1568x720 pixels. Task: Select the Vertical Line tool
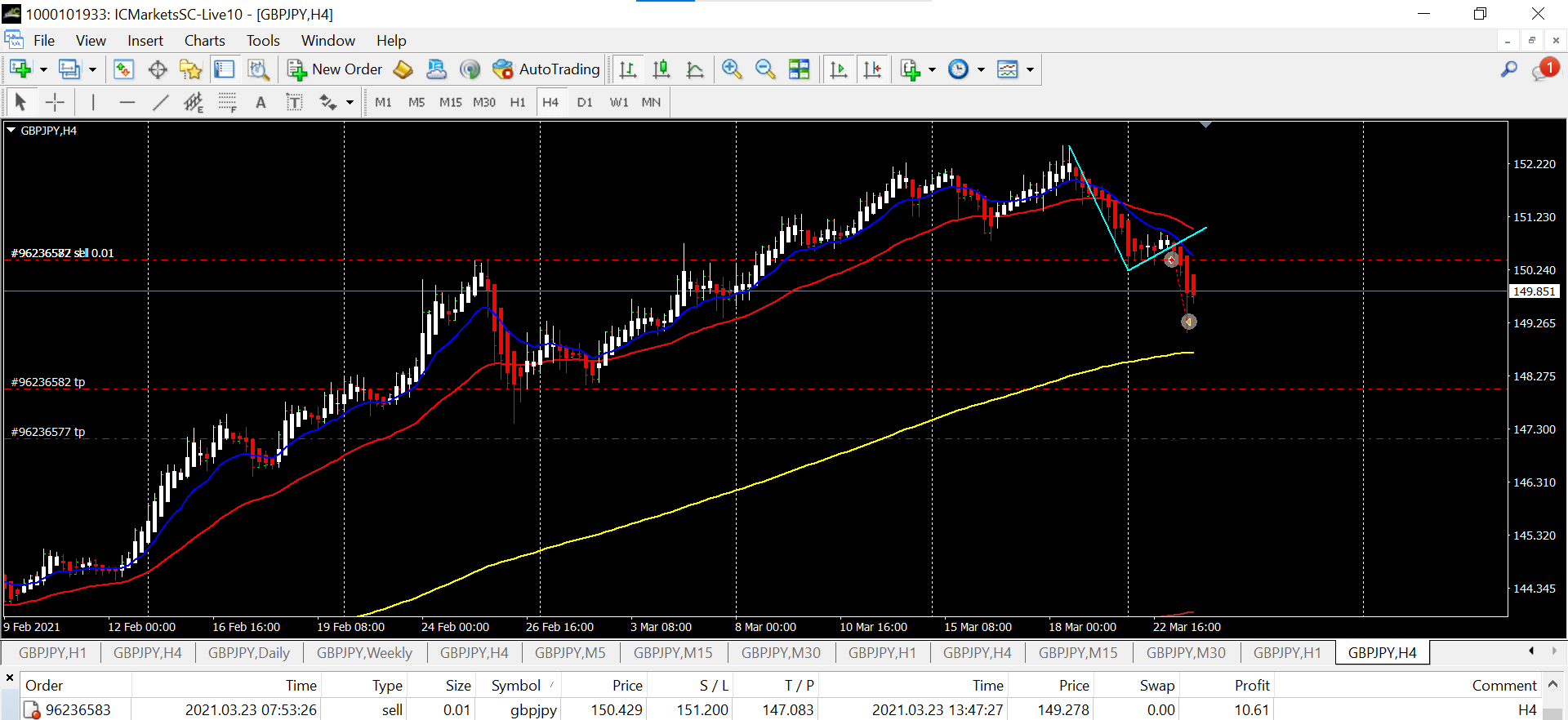click(x=93, y=102)
